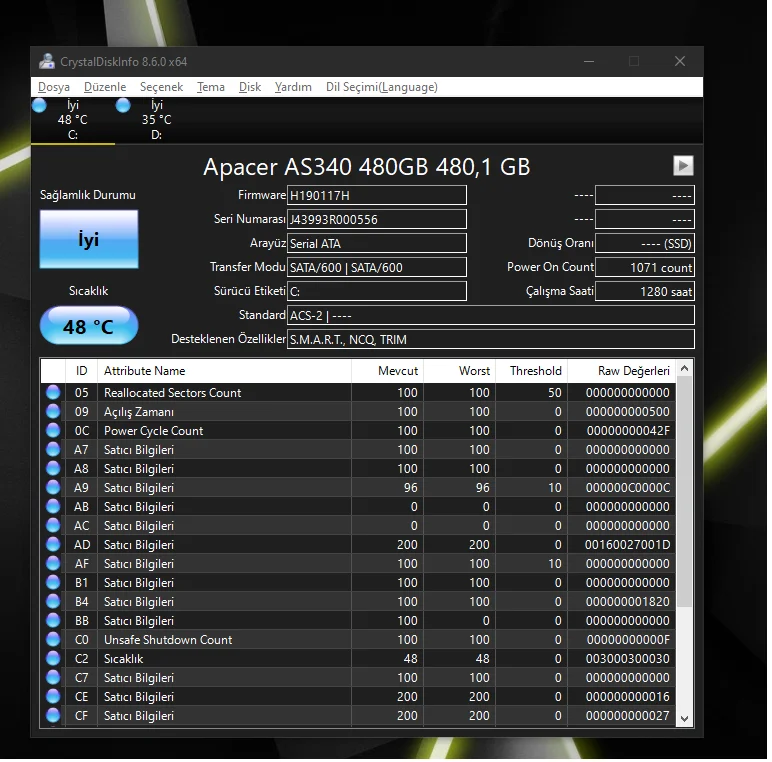Click the status orb of attribute AD

point(53,544)
